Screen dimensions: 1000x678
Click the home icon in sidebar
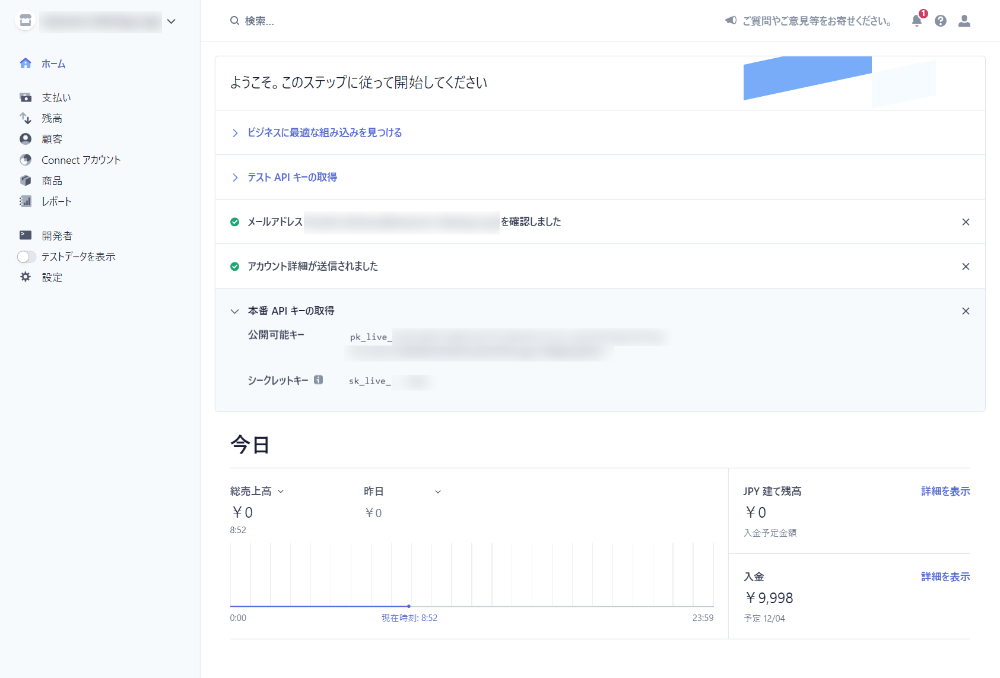click(x=26, y=63)
